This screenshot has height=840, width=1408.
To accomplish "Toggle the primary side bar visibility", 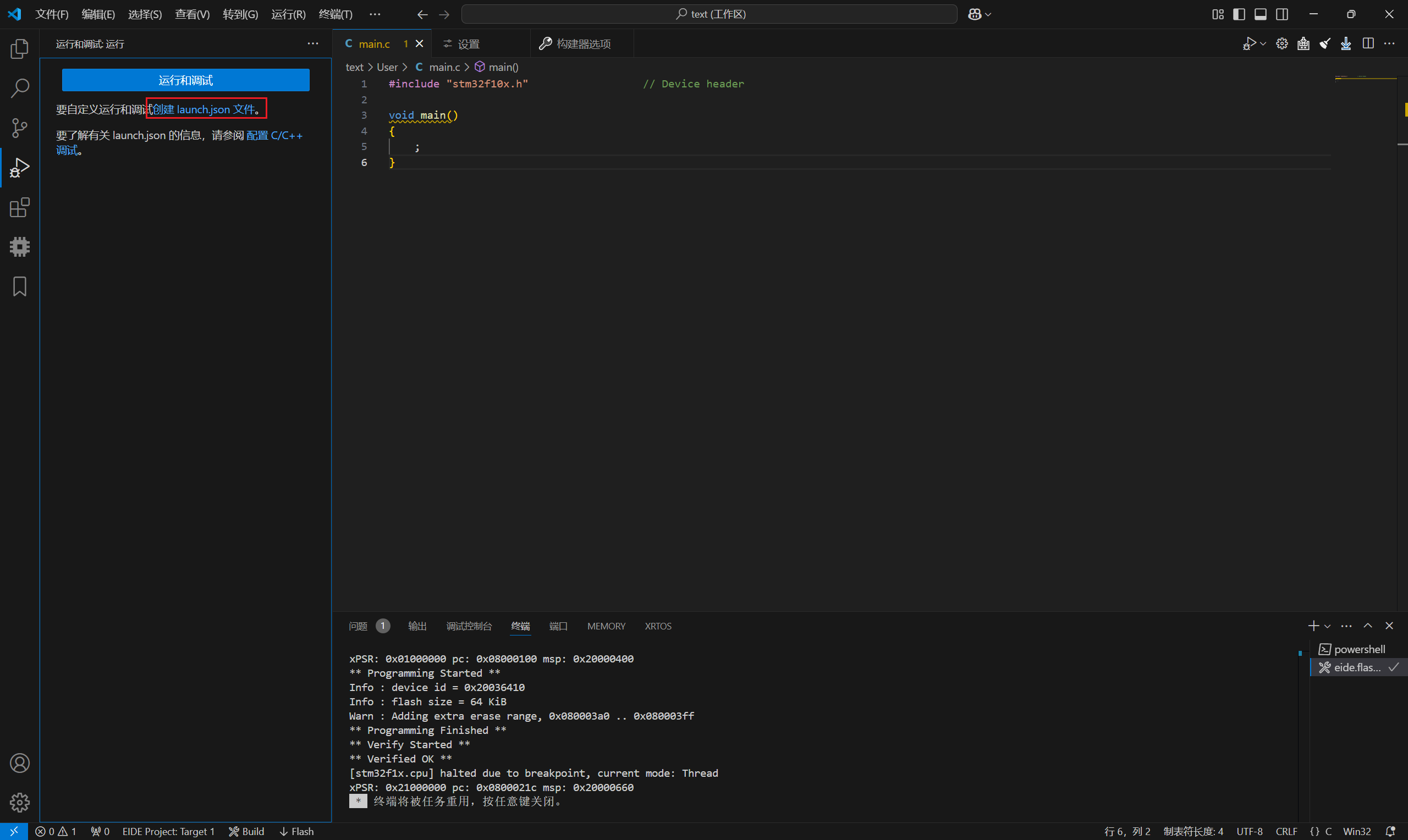I will pyautogui.click(x=1239, y=14).
